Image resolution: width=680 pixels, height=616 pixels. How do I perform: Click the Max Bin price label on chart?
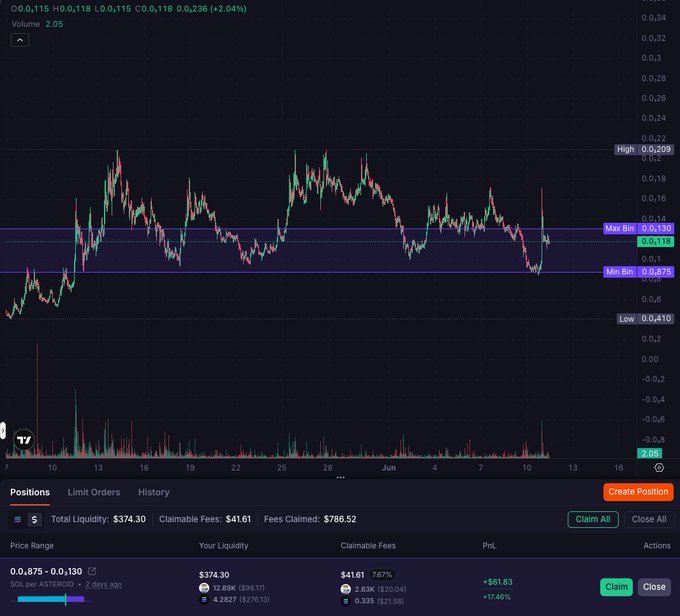pos(638,228)
